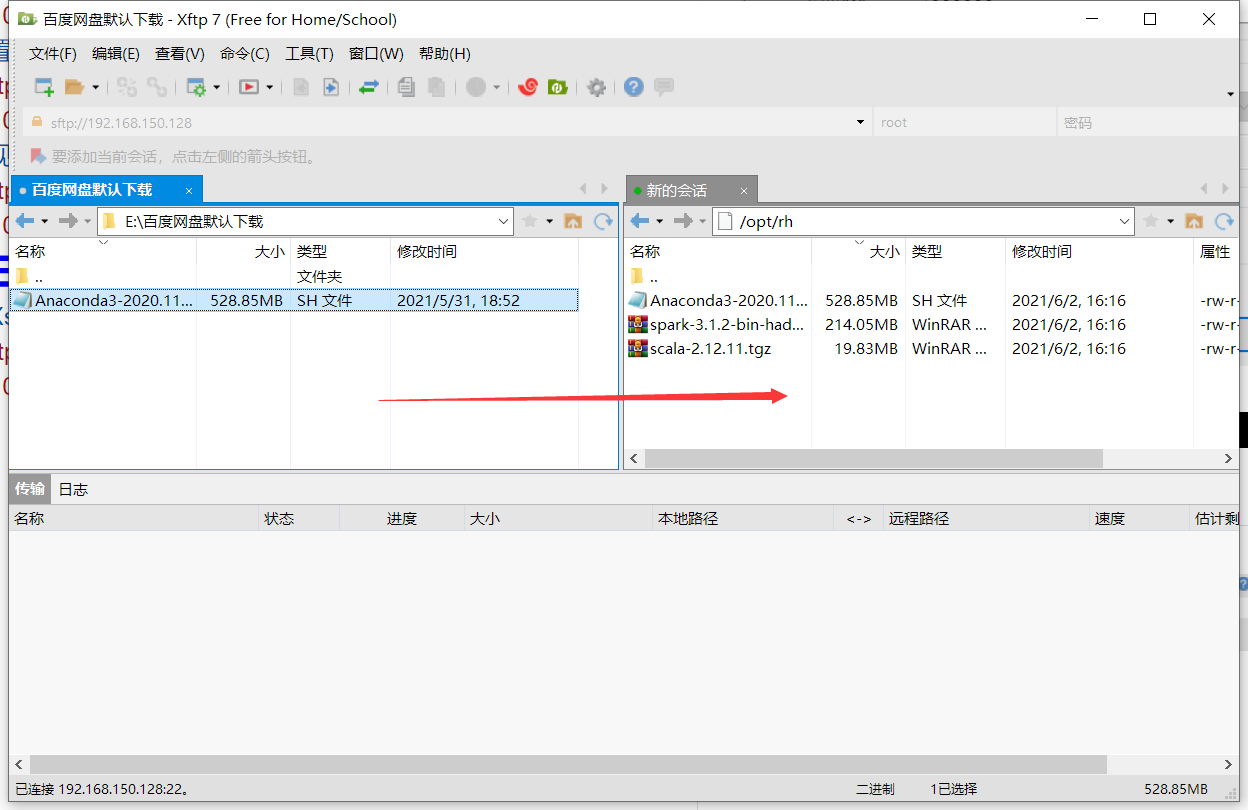1248x810 pixels.
Task: Expand remote path /opt/rh dropdown
Action: 1124,221
